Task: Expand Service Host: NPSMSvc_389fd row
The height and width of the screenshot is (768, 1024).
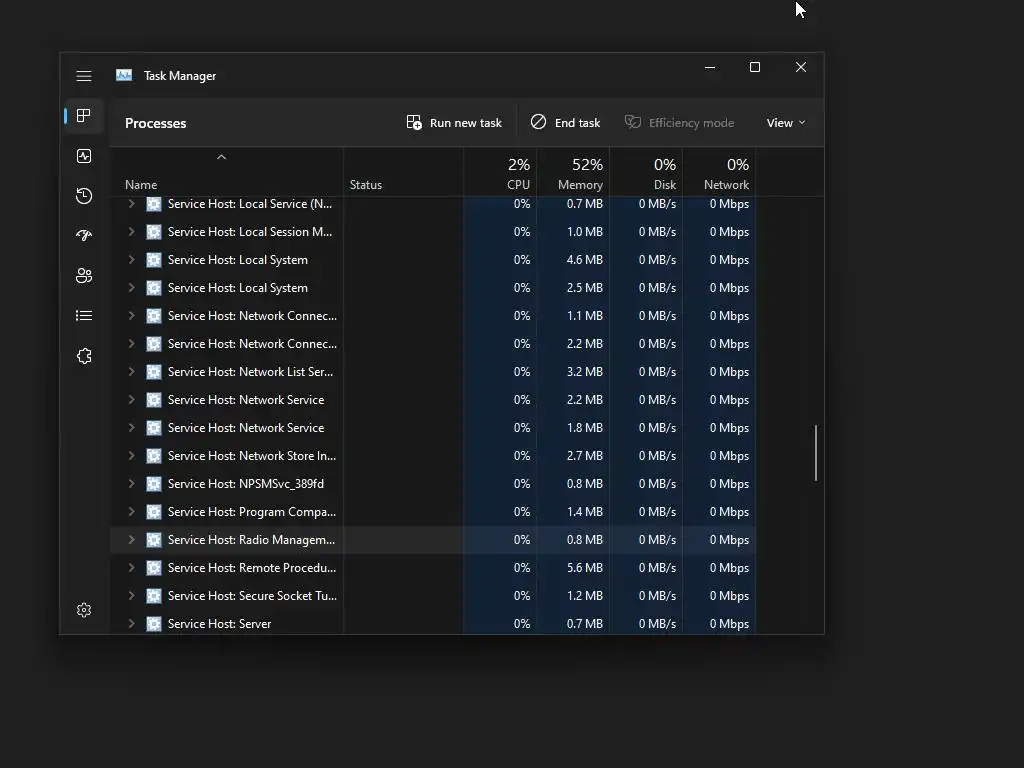Action: (131, 484)
